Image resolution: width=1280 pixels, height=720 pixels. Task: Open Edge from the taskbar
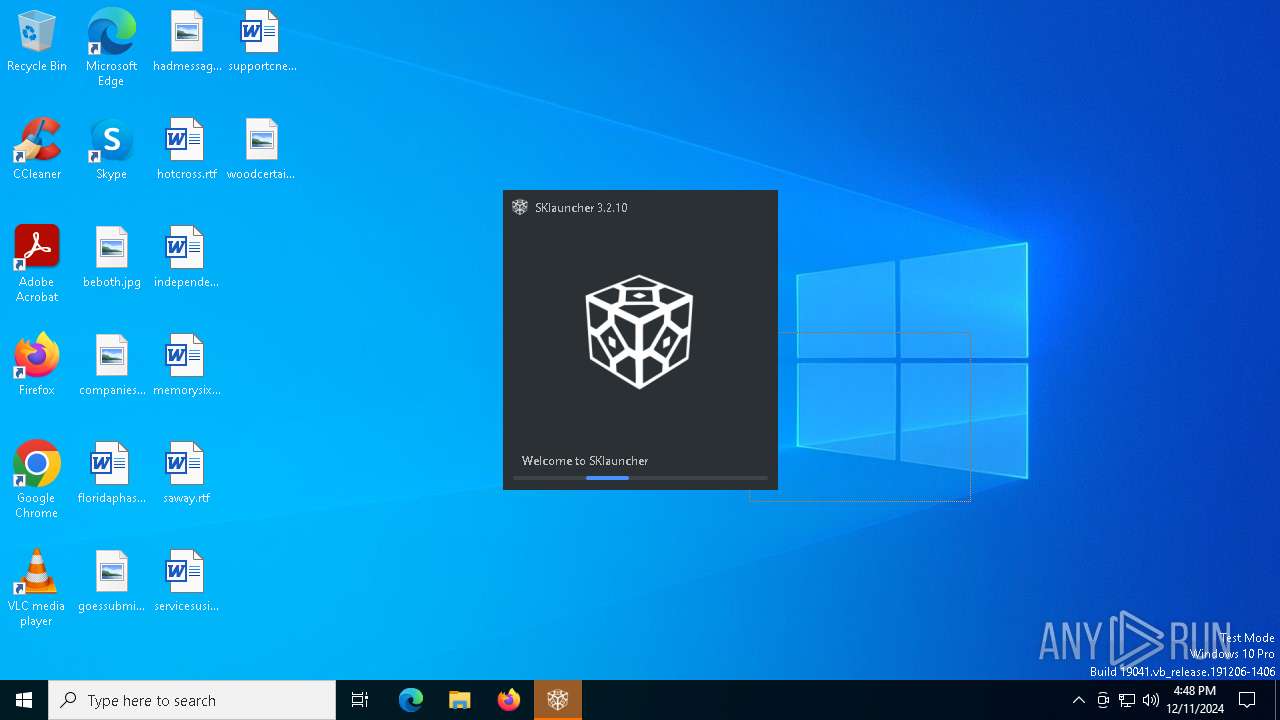[411, 700]
